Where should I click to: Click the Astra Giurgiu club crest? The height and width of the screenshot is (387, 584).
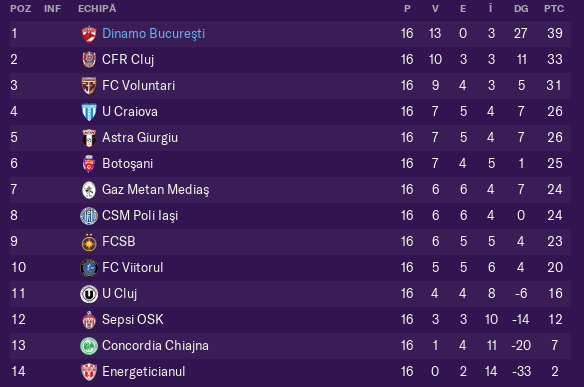pyautogui.click(x=89, y=138)
